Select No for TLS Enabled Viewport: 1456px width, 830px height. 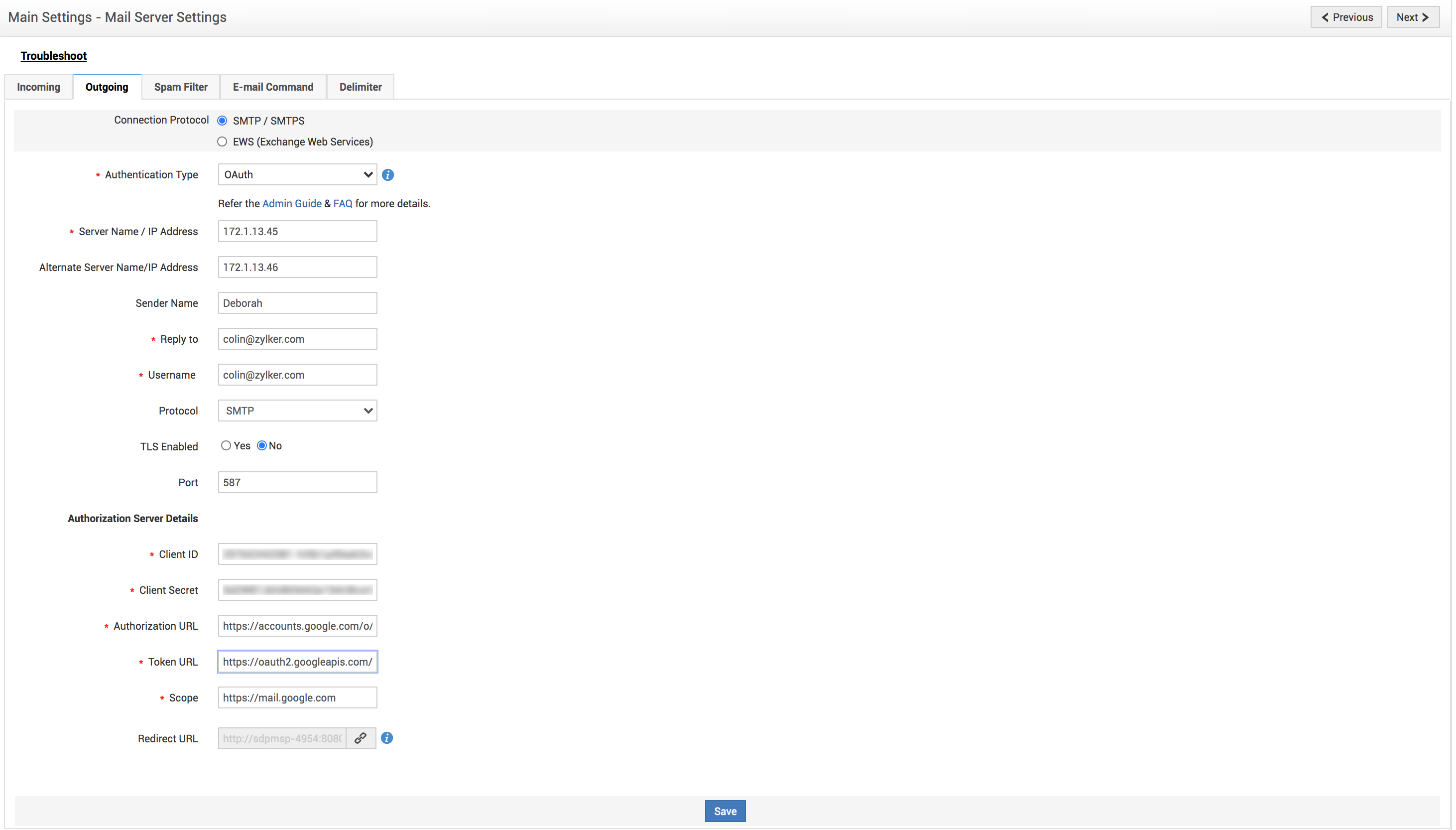click(x=262, y=446)
